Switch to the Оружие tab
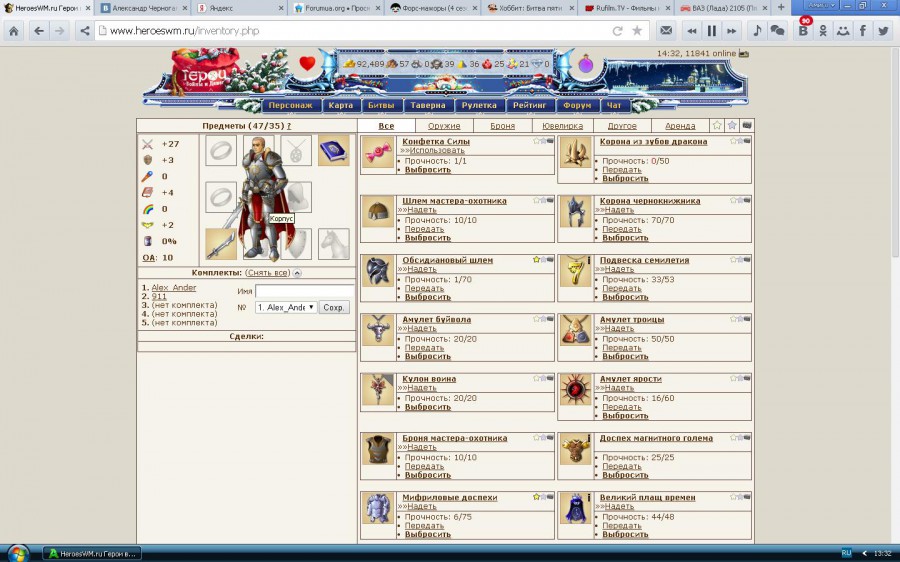 pyautogui.click(x=444, y=126)
